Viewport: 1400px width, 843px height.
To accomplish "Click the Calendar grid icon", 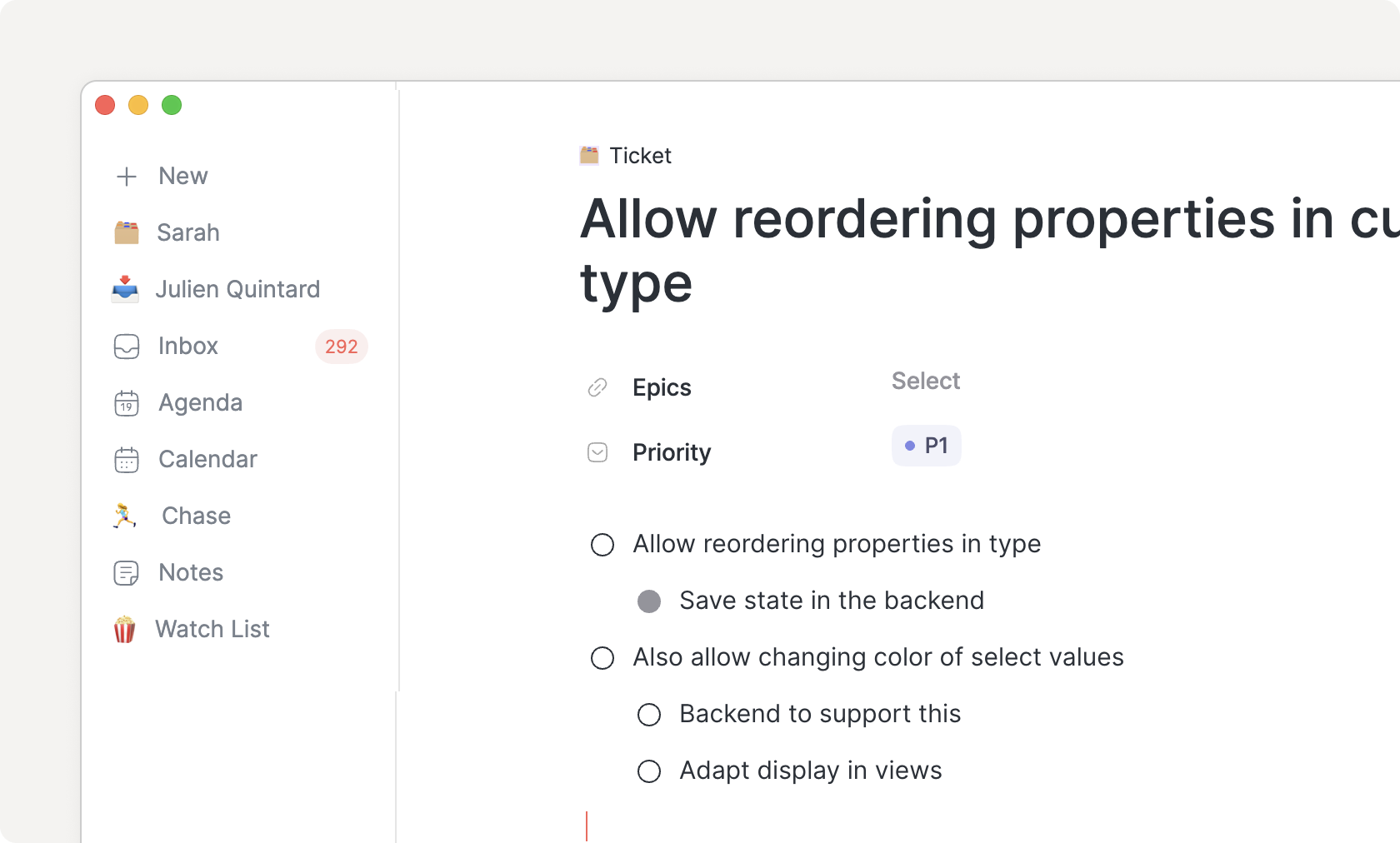I will [127, 460].
